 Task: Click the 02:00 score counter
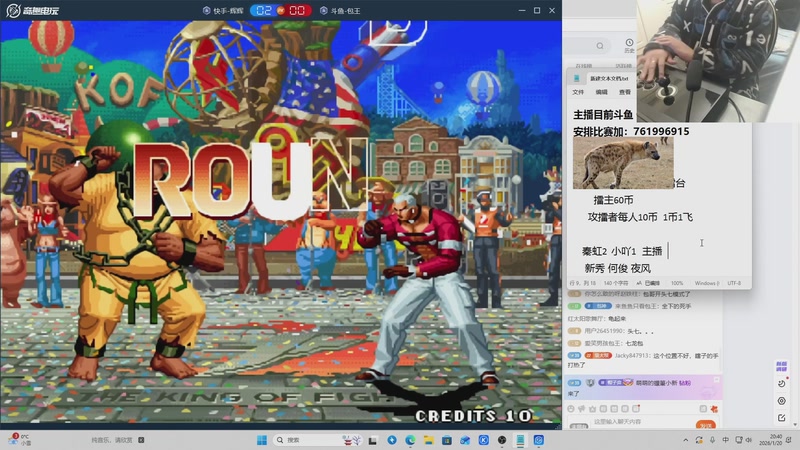281,10
